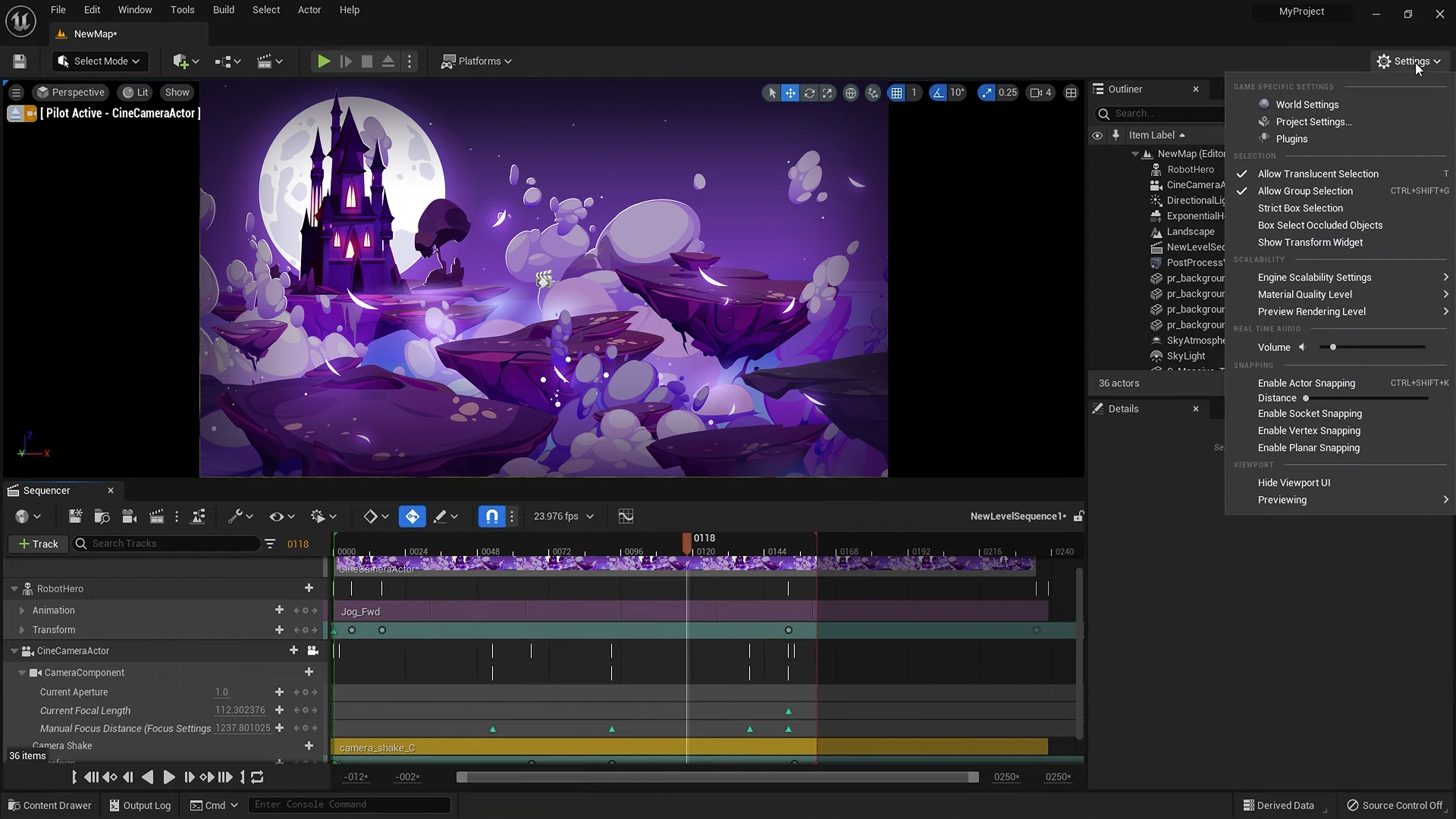1456x819 pixels.
Task: Toggle Allow Translucent Selection option
Action: 1318,174
